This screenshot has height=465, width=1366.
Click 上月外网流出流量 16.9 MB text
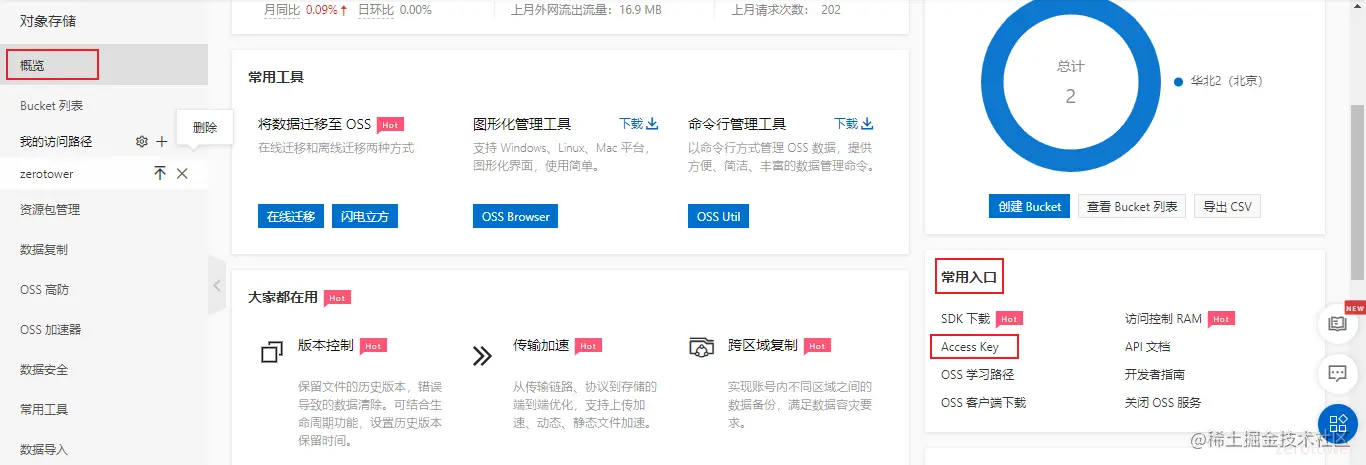tap(586, 10)
